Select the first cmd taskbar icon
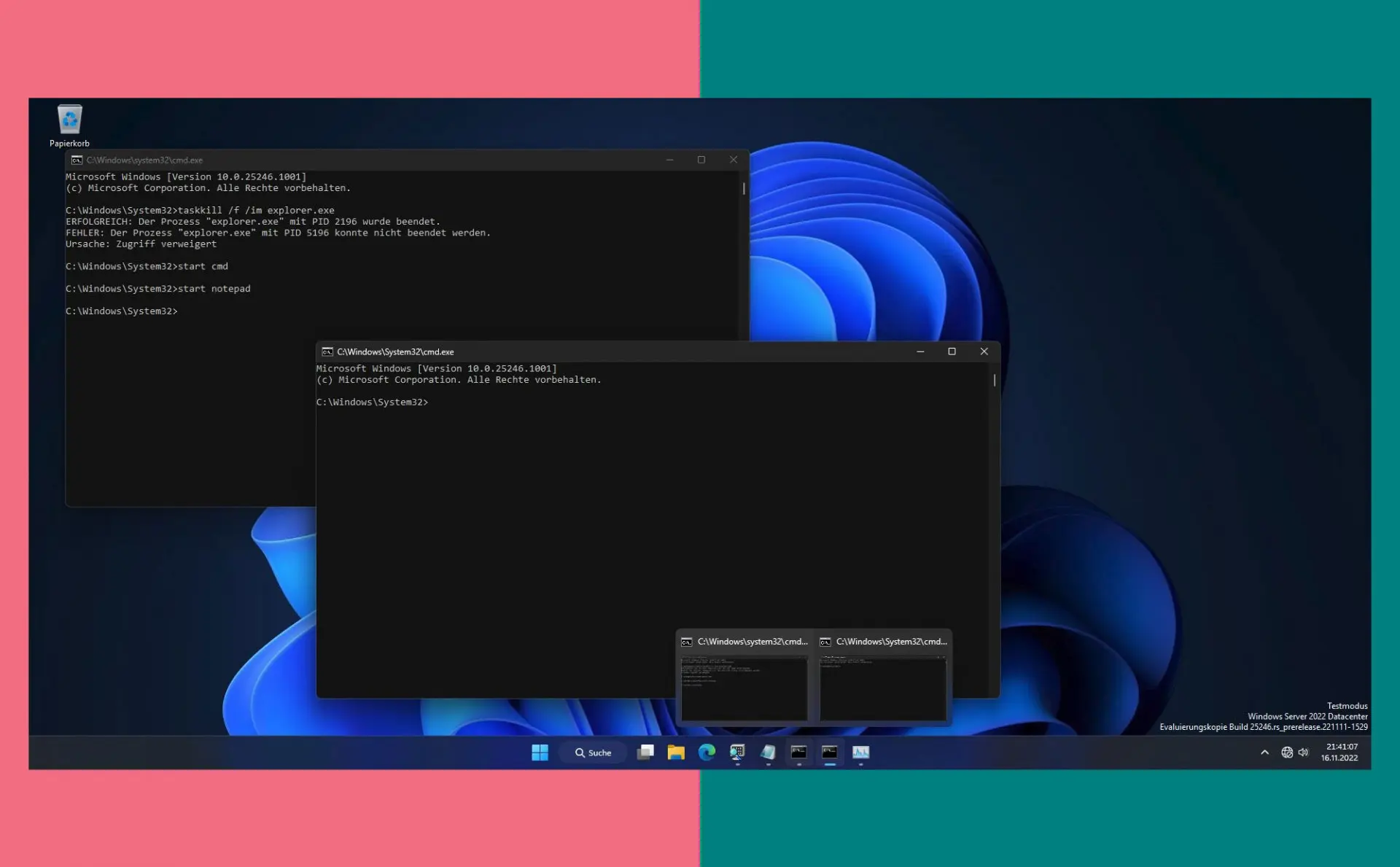This screenshot has height=867, width=1400. tap(798, 753)
